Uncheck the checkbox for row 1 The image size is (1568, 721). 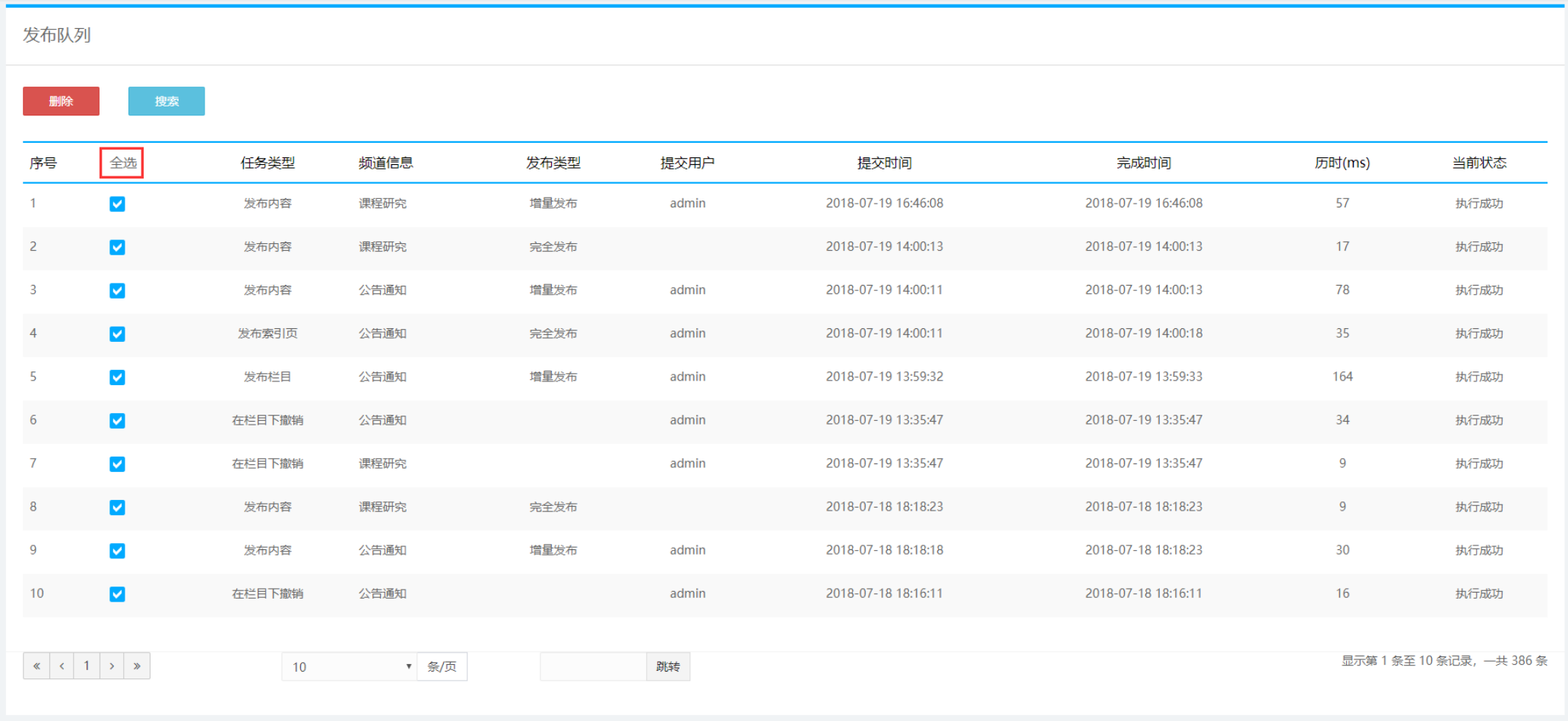tap(117, 204)
